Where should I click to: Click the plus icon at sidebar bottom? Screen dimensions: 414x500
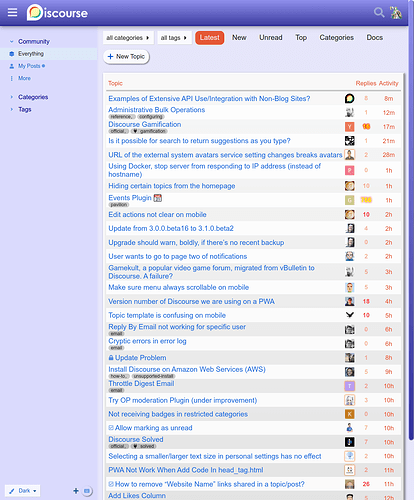(x=76, y=491)
